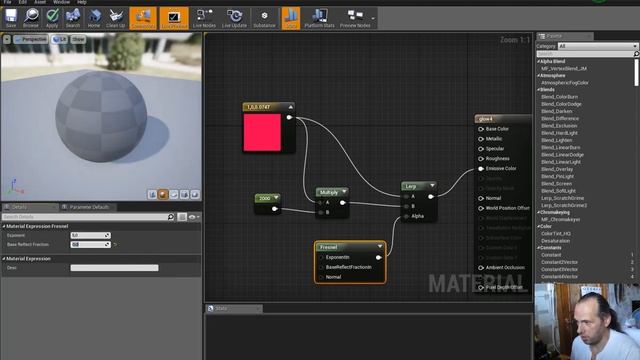
Task: Click the Multiply node output pin
Action: pos(342,202)
